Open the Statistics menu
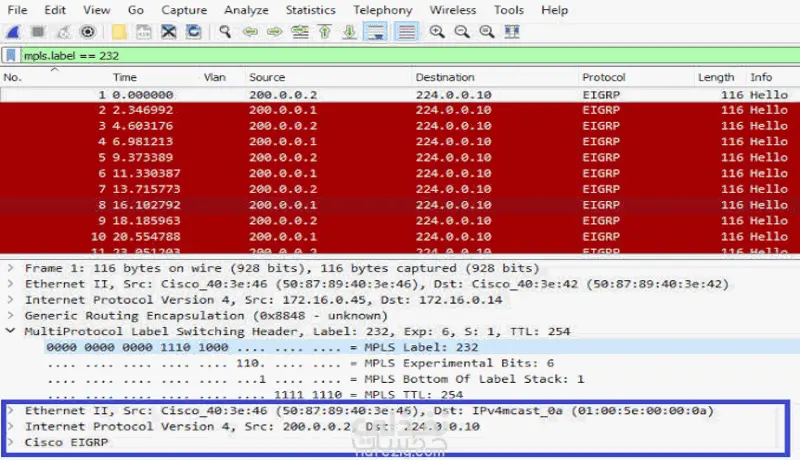 click(310, 10)
